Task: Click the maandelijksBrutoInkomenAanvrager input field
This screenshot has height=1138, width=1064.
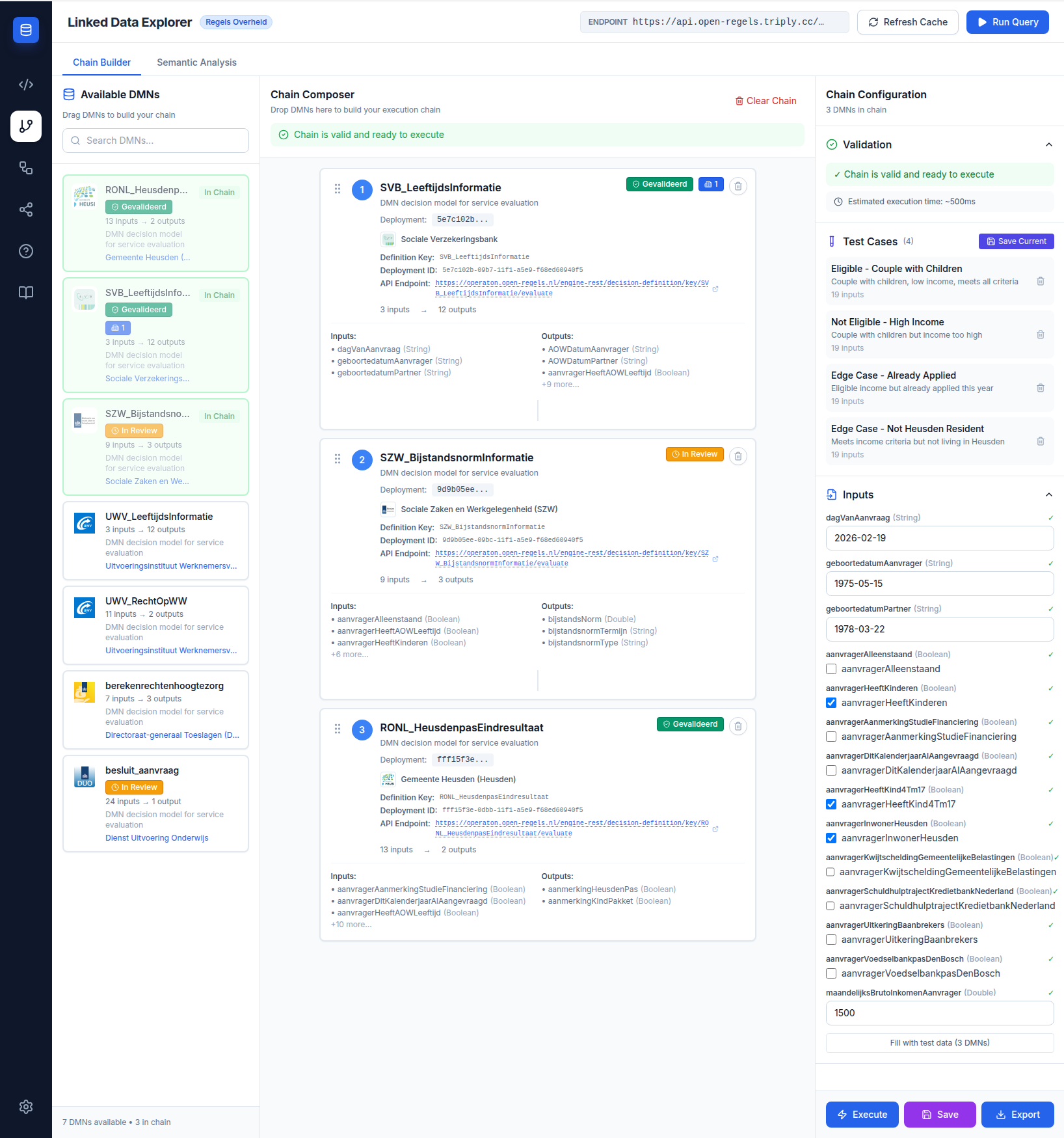Action: pos(939,1012)
